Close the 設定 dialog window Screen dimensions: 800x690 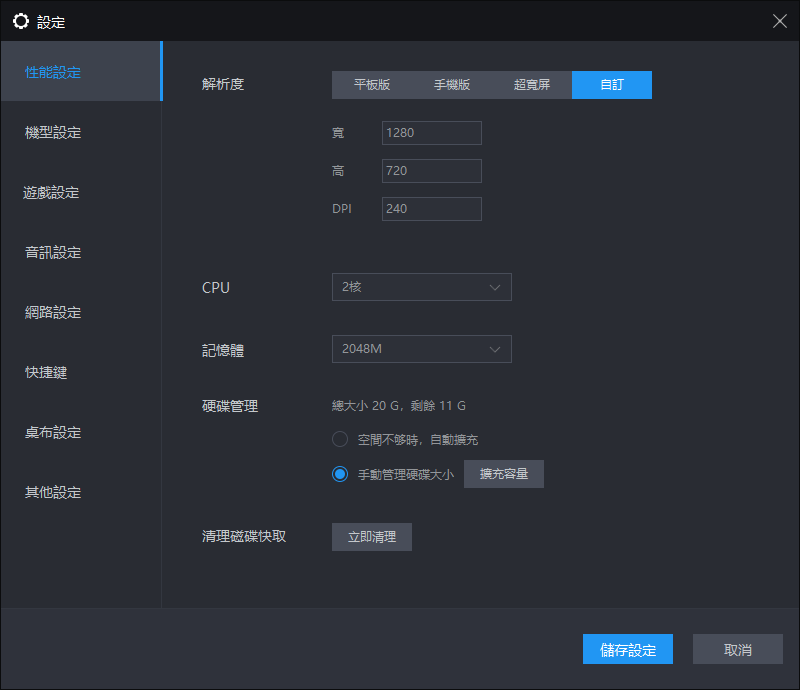(x=780, y=21)
